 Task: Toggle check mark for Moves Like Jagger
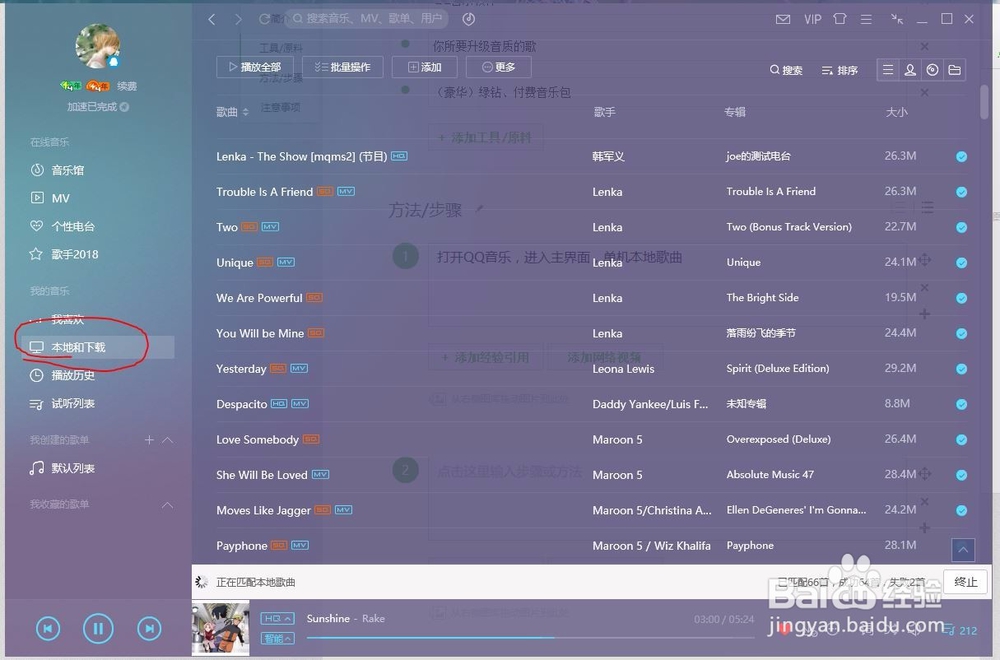(x=961, y=511)
